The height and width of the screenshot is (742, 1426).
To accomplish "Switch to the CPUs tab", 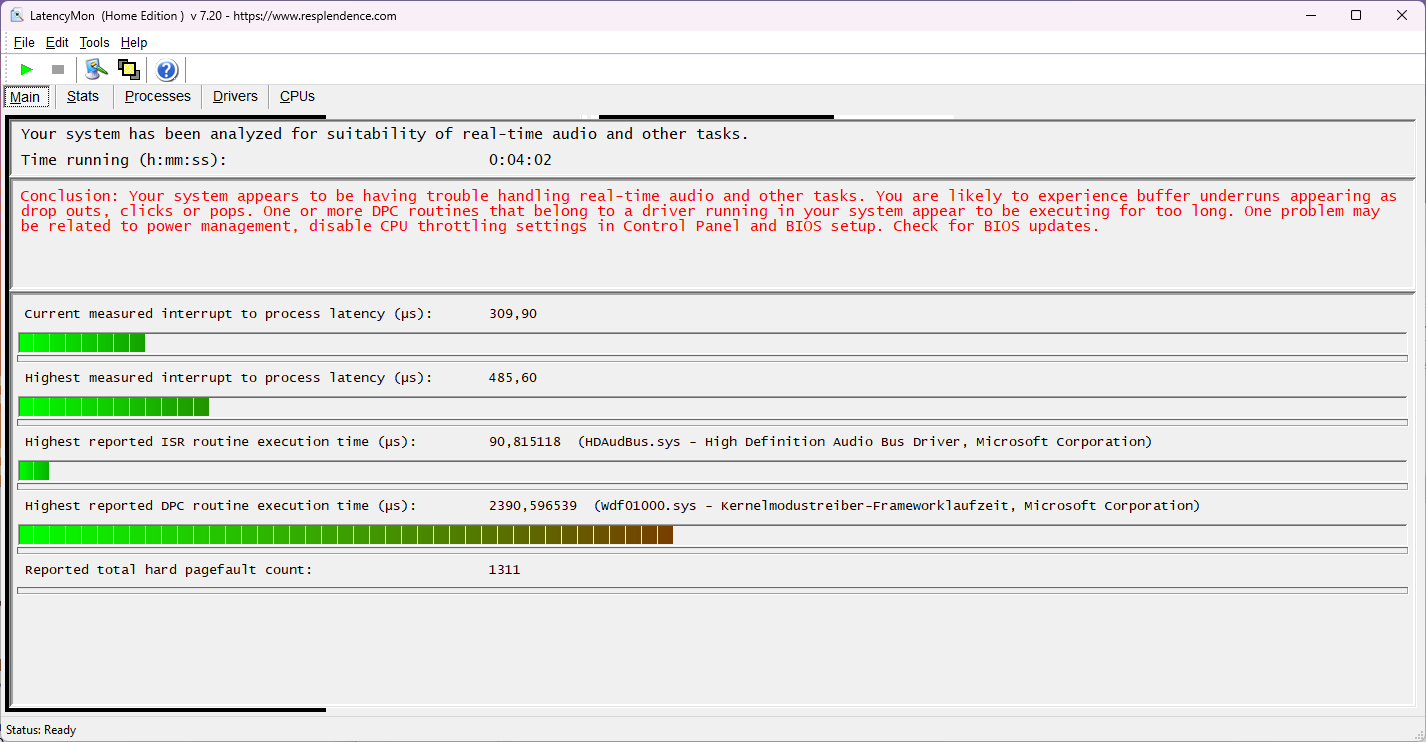I will [297, 96].
